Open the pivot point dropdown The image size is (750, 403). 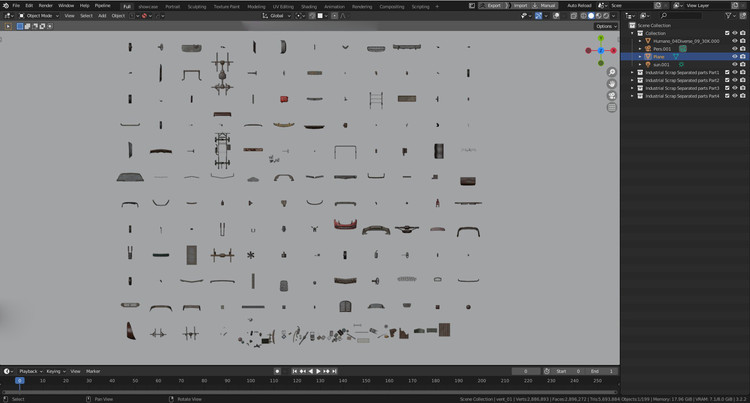point(300,16)
